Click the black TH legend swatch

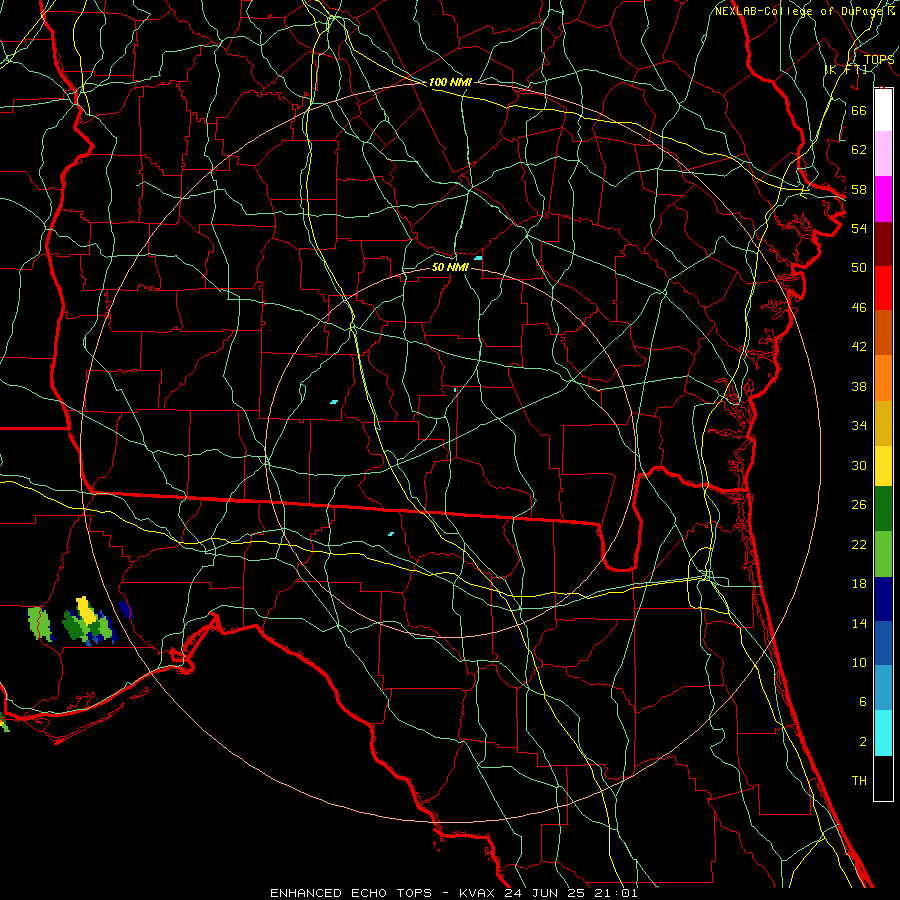point(883,778)
